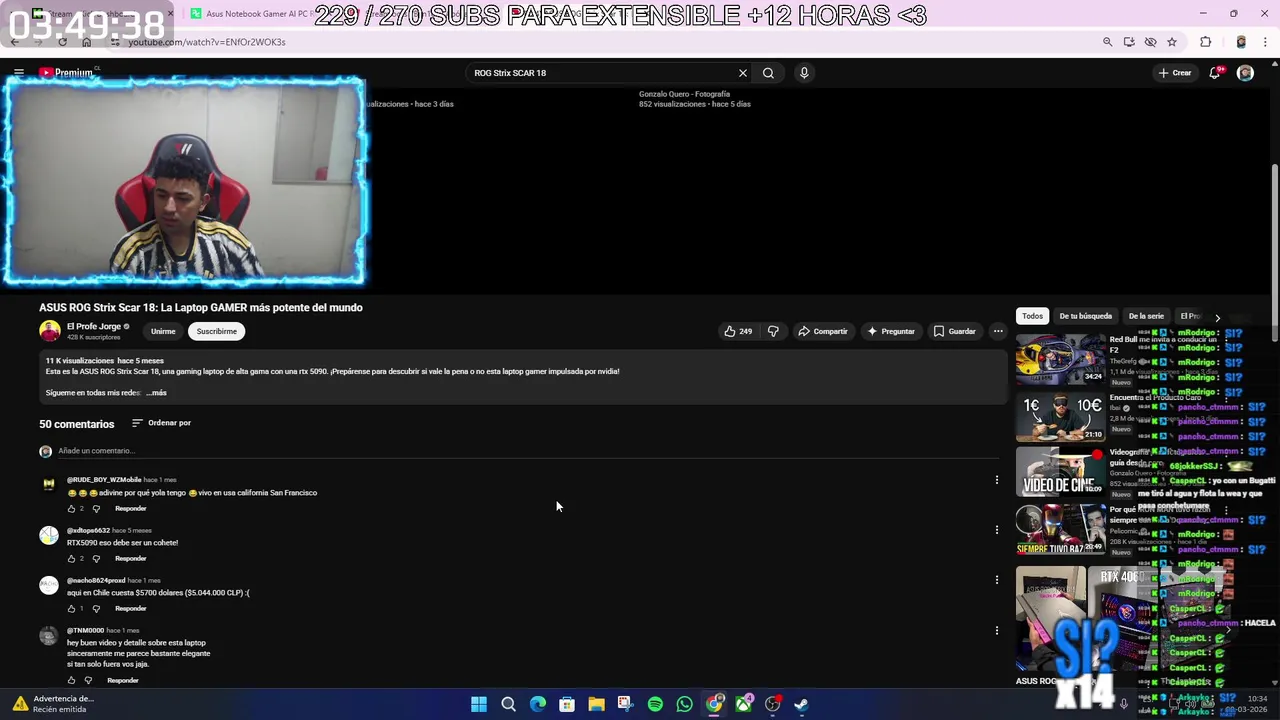Reply to TNM0000's comment
Screen dimensions: 1280x720
click(122, 681)
